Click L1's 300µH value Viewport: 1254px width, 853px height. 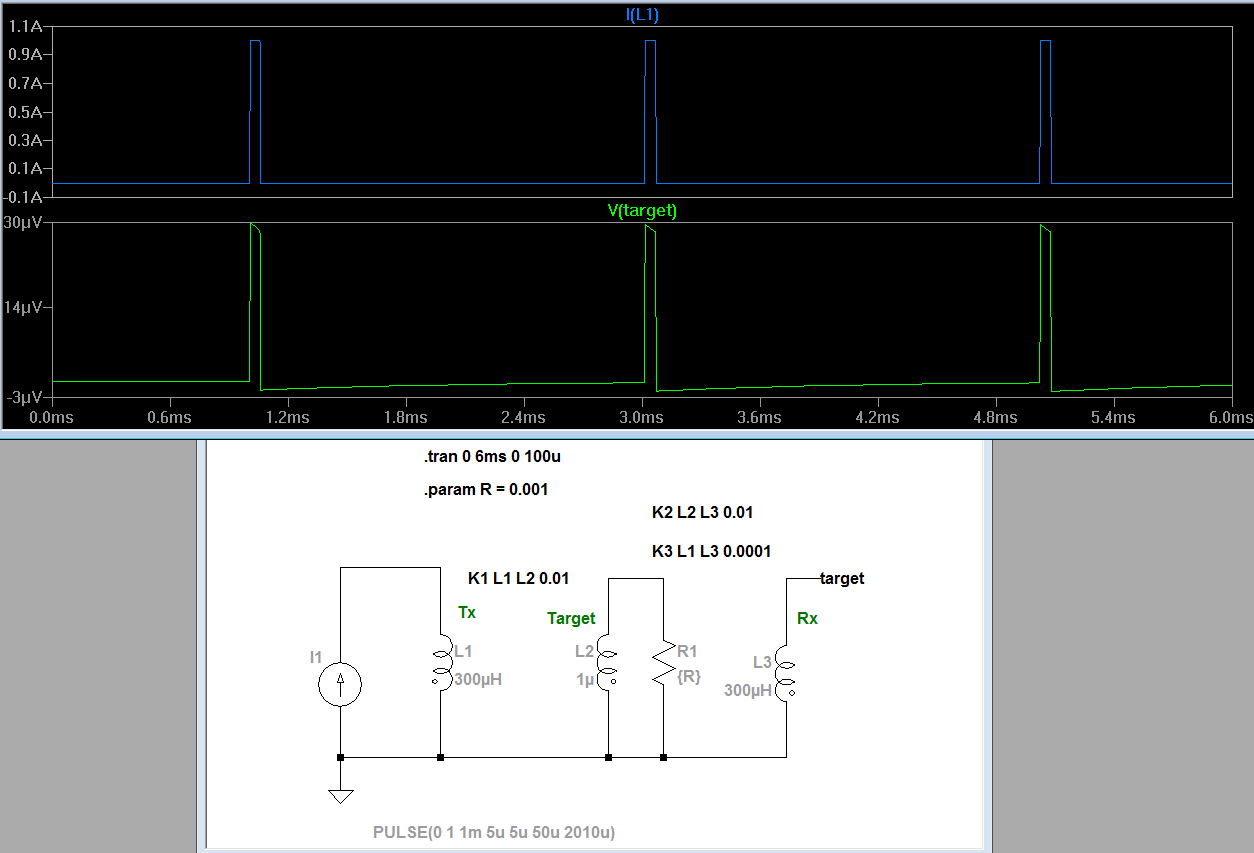point(478,679)
